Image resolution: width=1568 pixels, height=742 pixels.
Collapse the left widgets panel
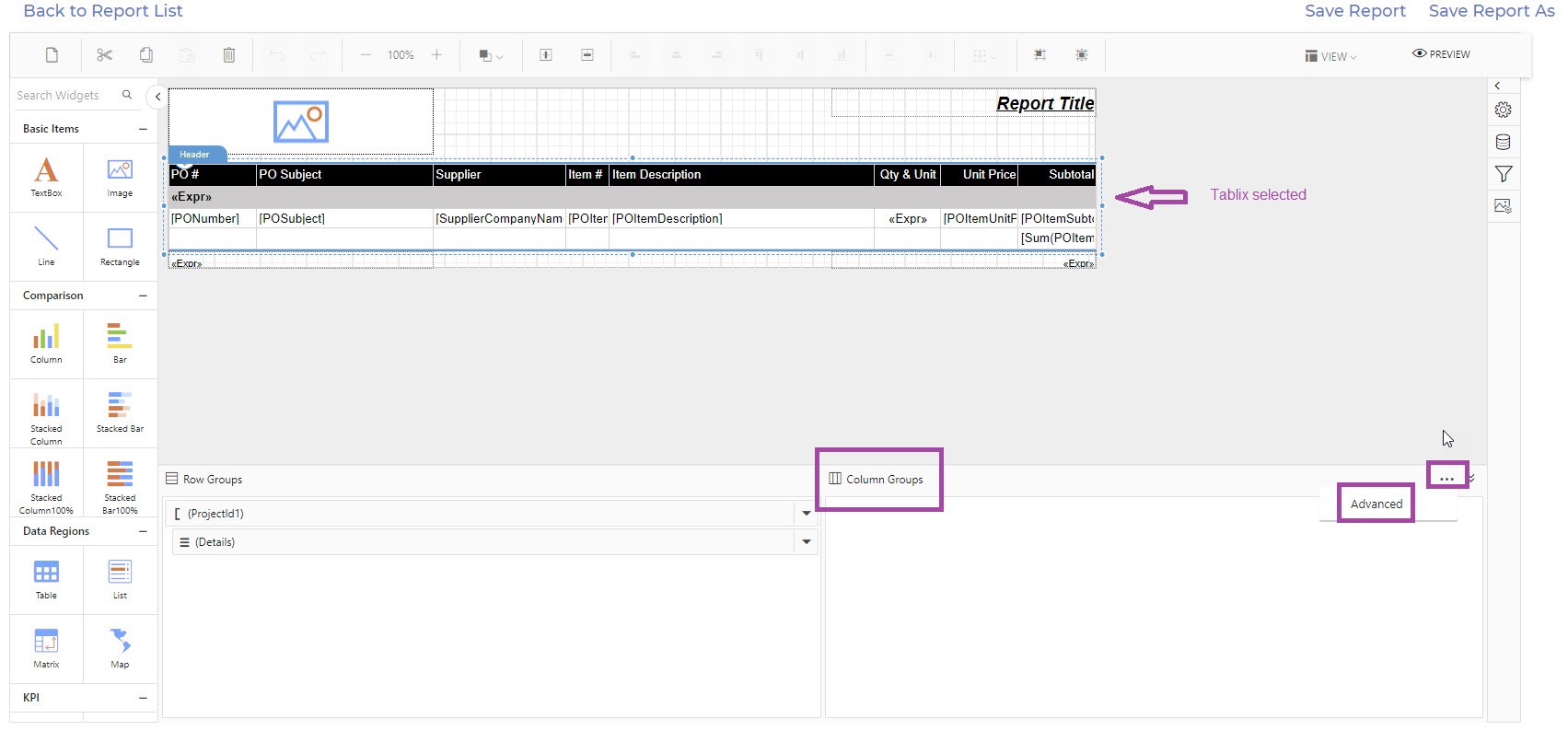tap(158, 97)
